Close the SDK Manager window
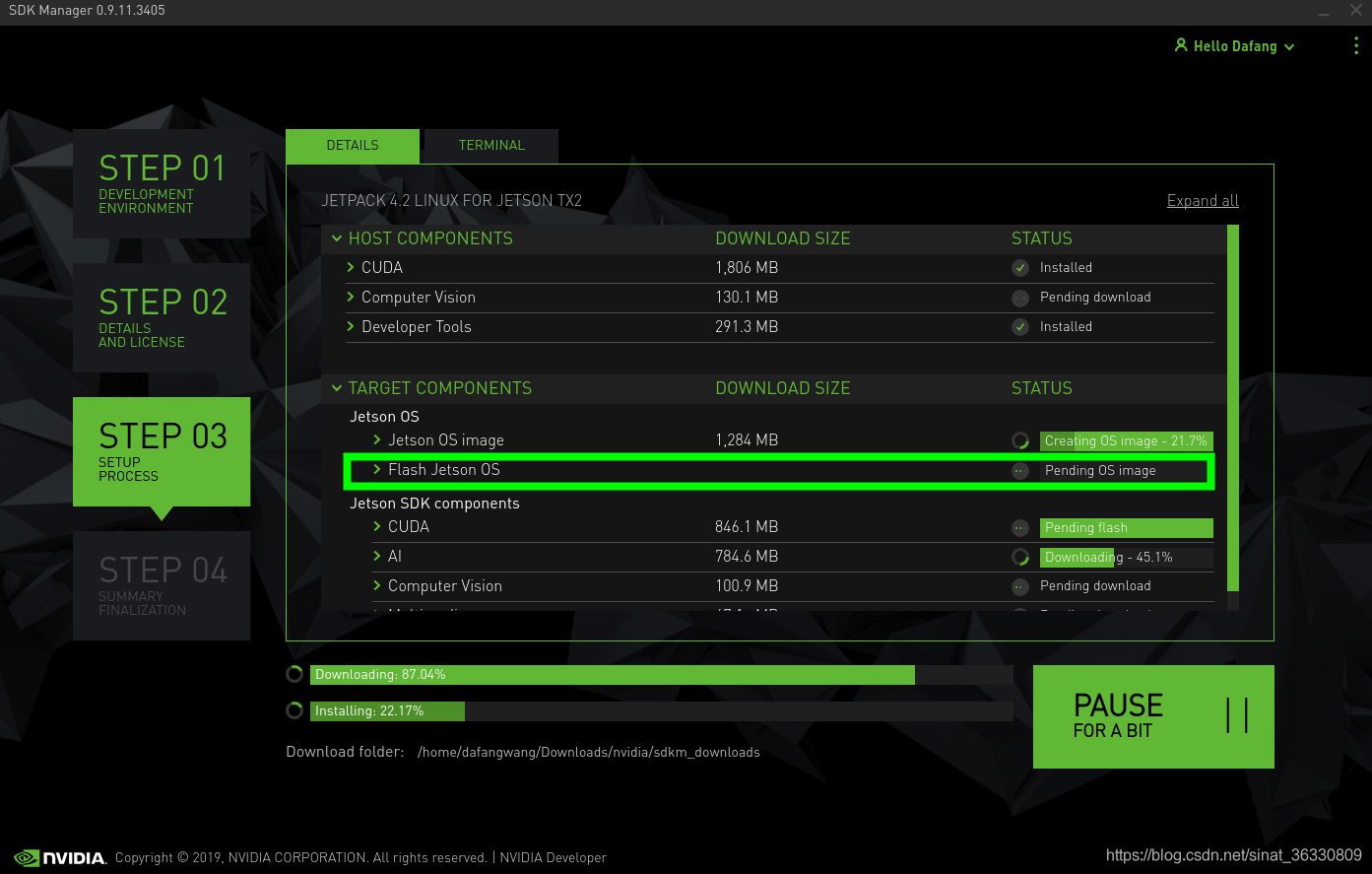Image resolution: width=1372 pixels, height=874 pixels. tap(1356, 11)
